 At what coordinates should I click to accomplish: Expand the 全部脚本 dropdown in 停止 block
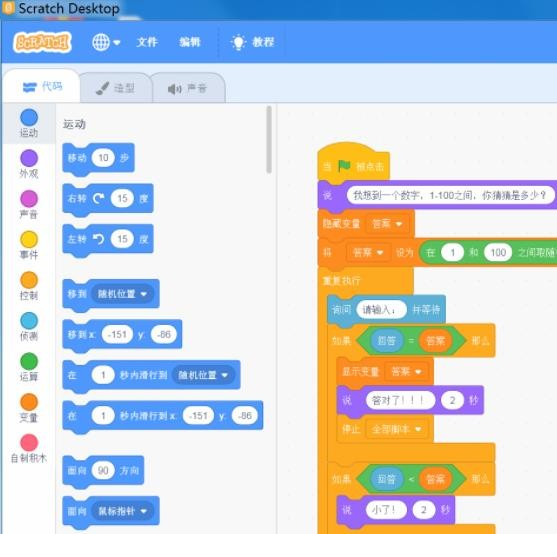click(x=396, y=429)
